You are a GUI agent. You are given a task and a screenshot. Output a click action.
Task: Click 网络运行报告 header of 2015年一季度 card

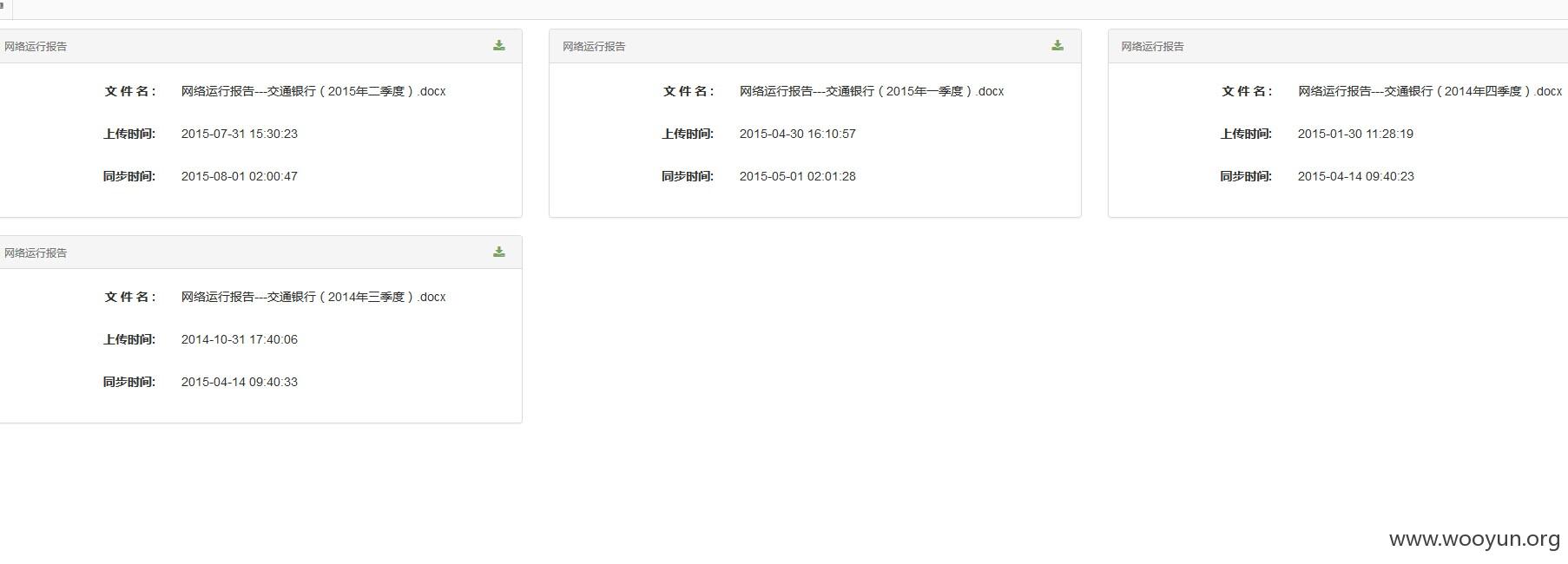click(x=594, y=46)
